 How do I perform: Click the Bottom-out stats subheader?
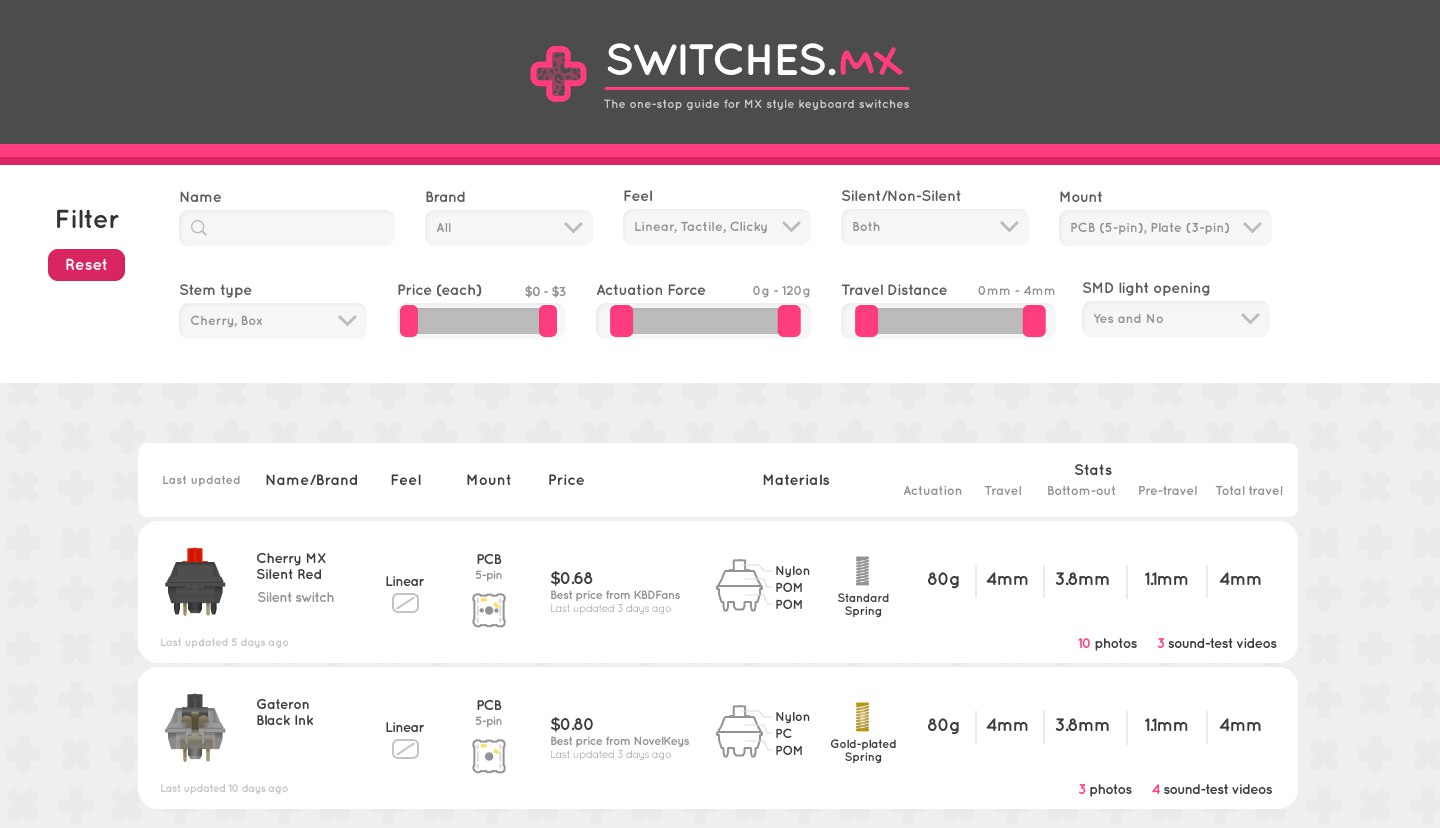1081,491
